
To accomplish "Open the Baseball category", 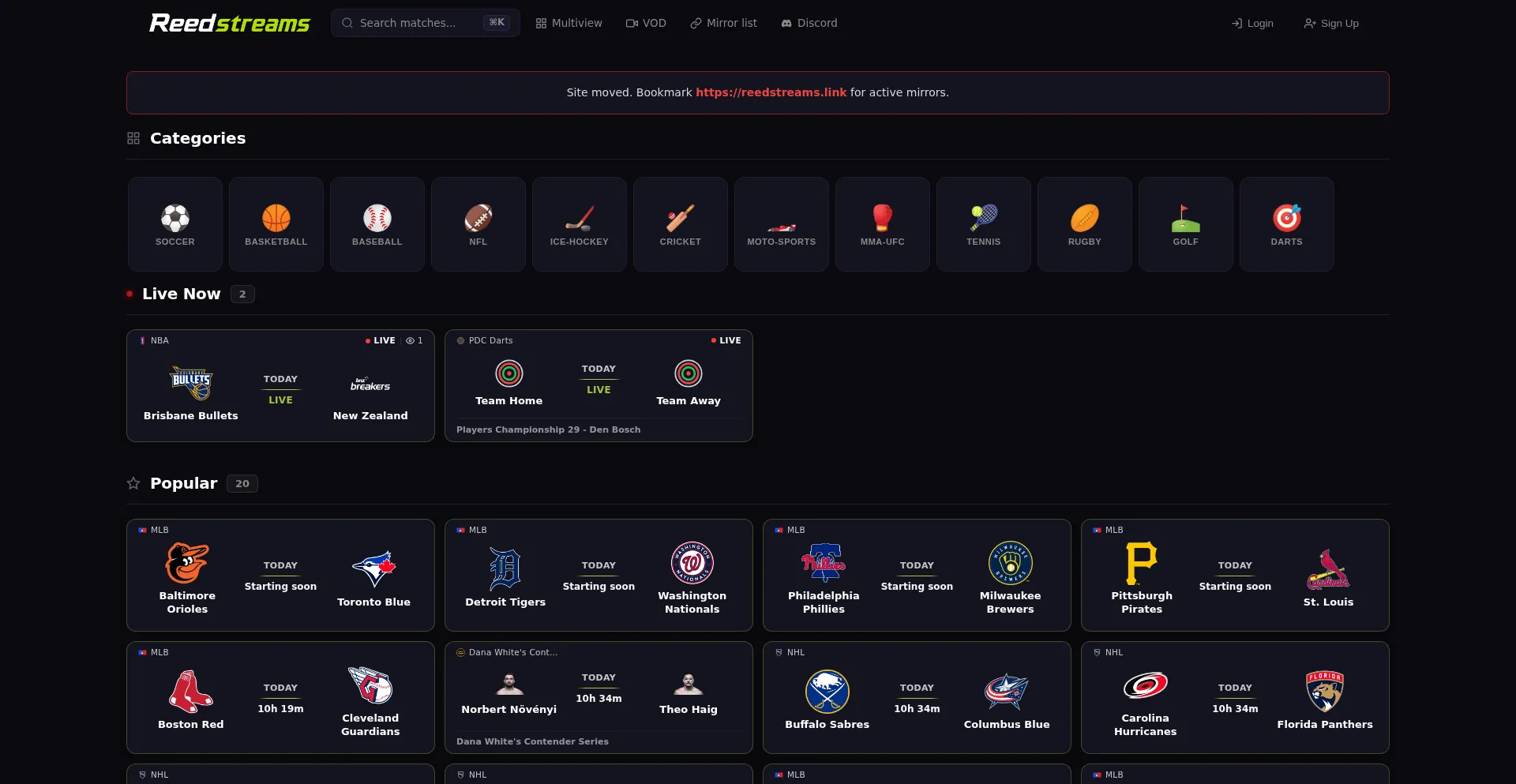I will pyautogui.click(x=377, y=224).
